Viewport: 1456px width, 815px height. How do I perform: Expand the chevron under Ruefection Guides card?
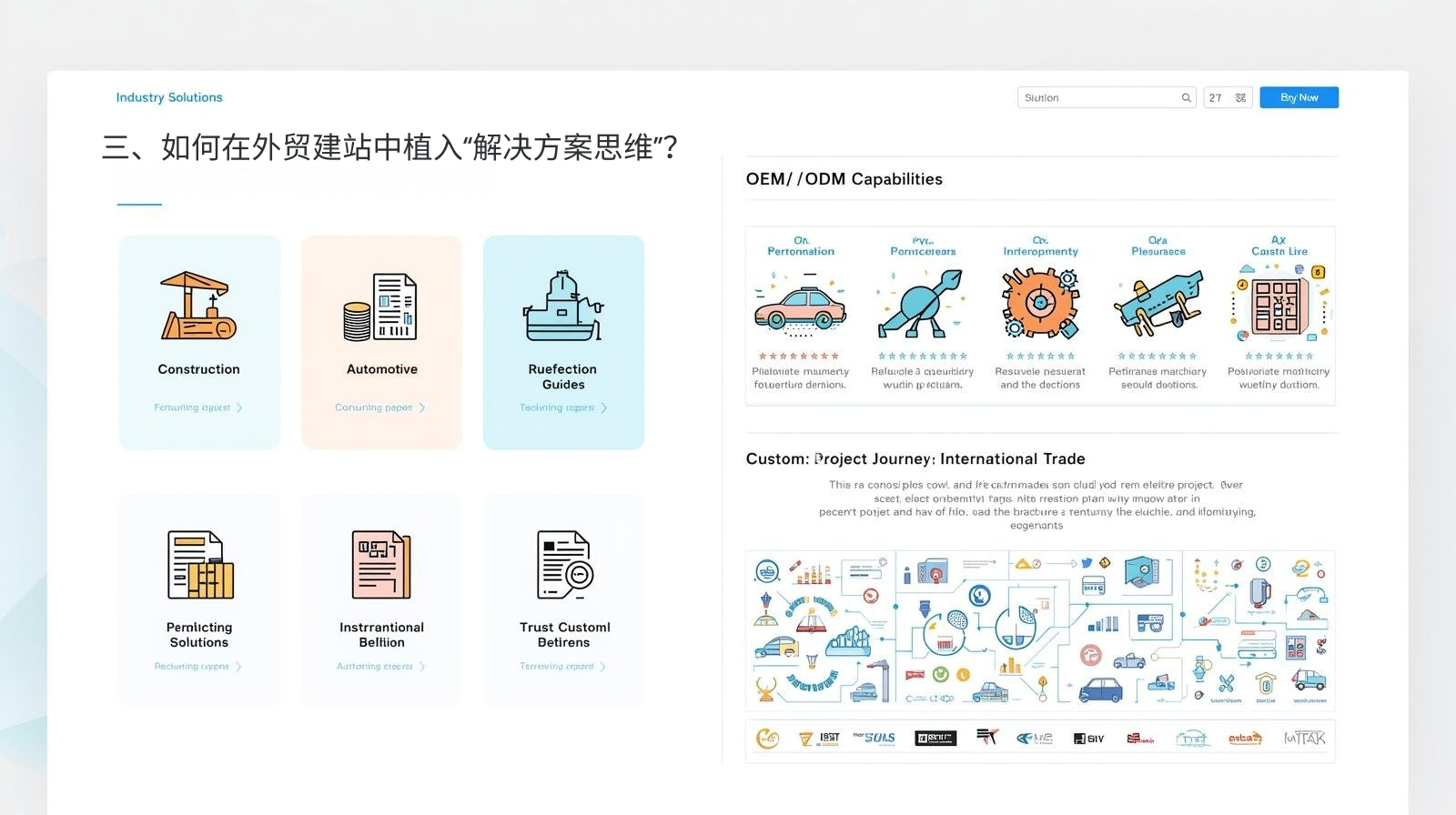pos(604,407)
